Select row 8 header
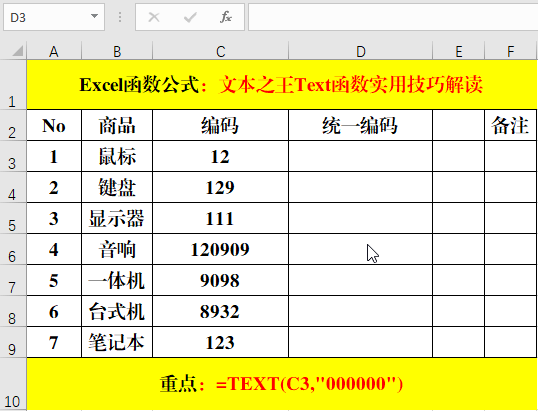This screenshot has height=411, width=538. click(13, 311)
